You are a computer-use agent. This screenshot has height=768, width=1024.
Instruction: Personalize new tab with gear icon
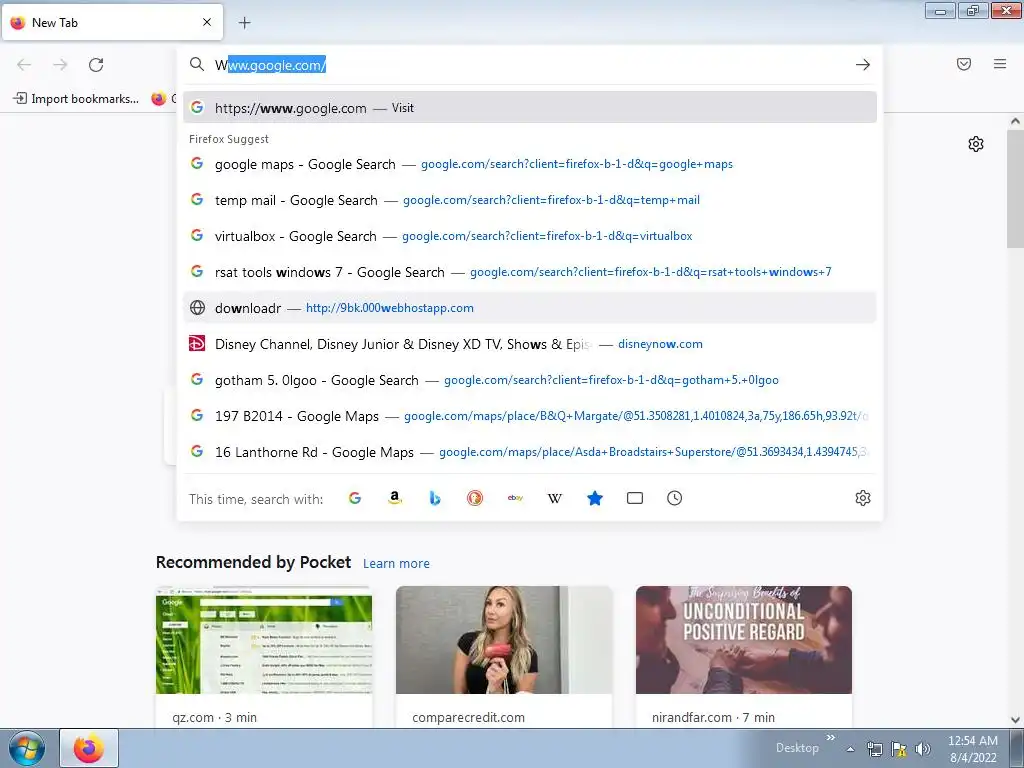pyautogui.click(x=976, y=144)
